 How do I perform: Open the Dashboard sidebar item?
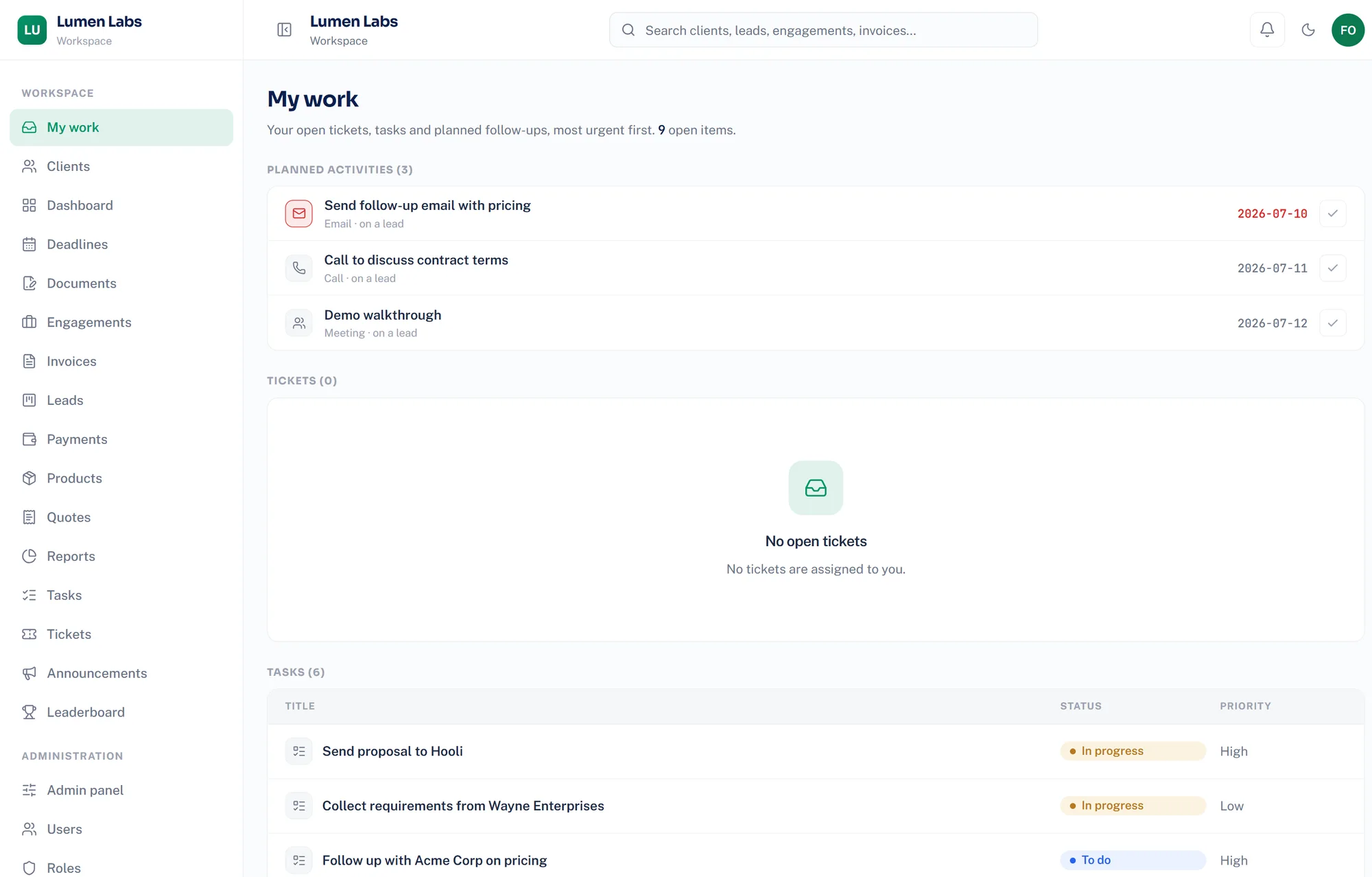point(121,205)
